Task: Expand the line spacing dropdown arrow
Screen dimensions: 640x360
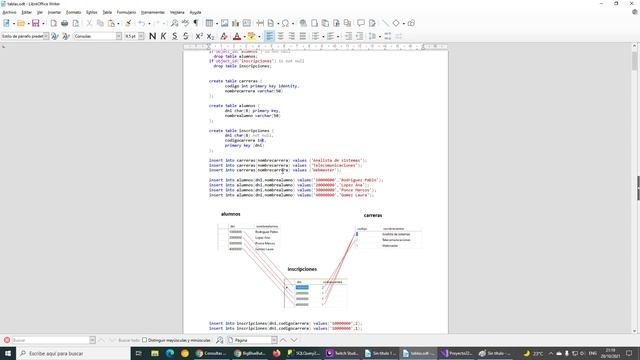Action: coord(379,37)
